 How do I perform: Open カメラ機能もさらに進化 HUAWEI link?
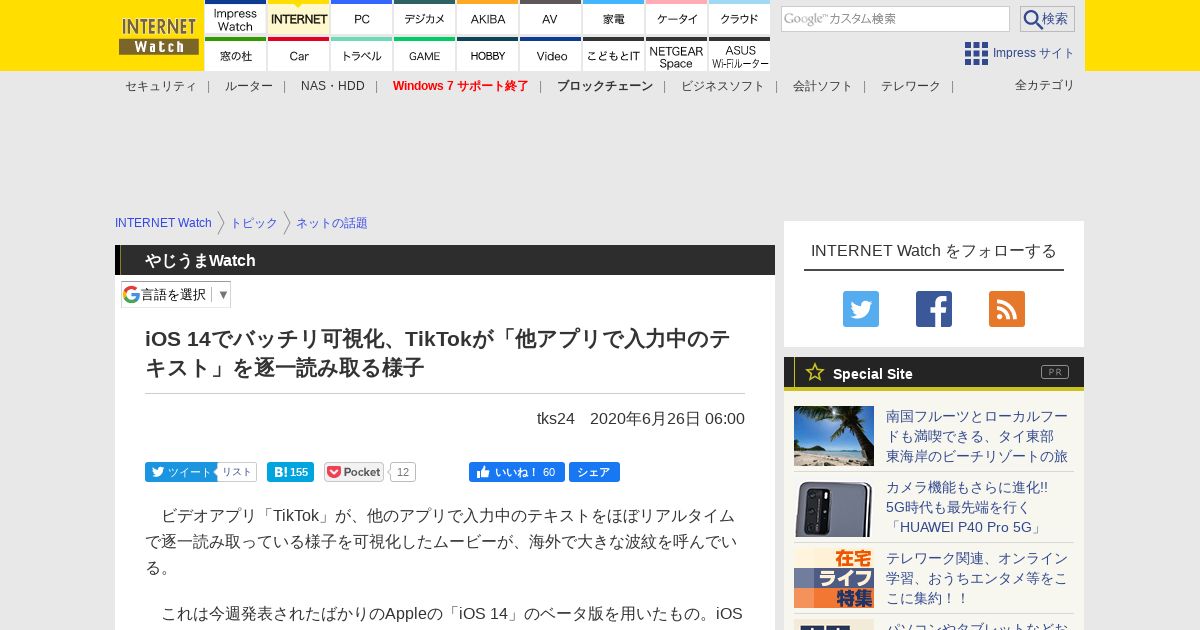point(967,507)
